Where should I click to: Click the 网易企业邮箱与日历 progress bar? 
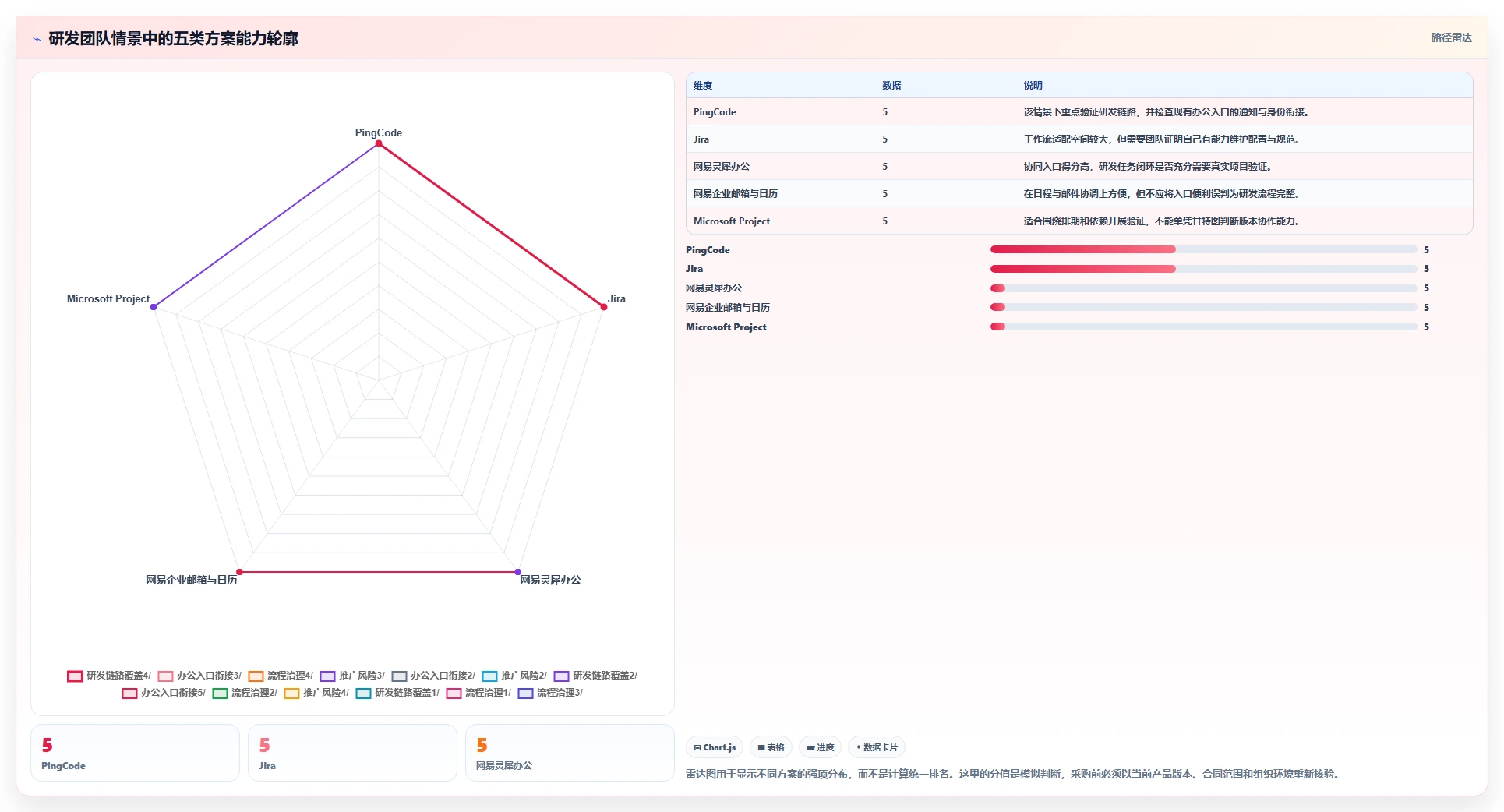click(1203, 307)
